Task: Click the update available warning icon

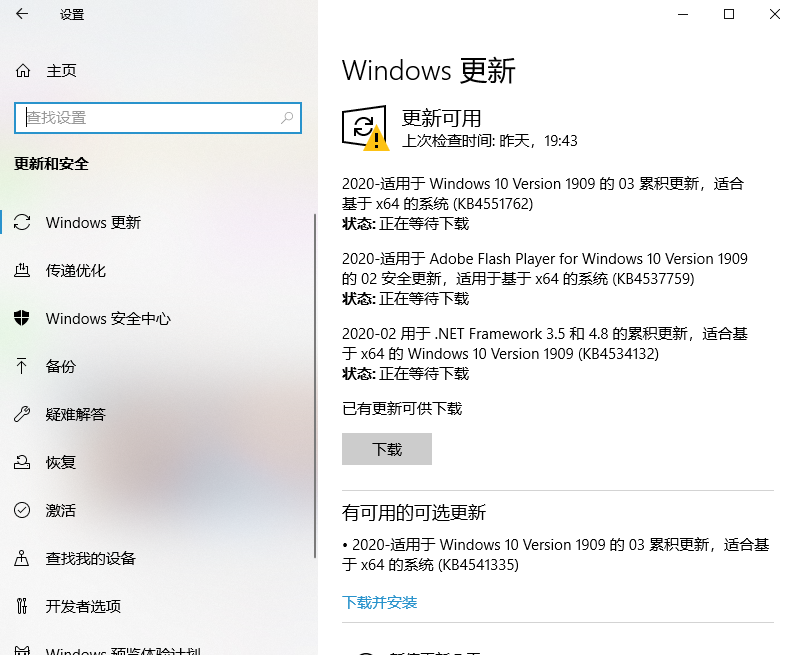Action: coord(365,128)
